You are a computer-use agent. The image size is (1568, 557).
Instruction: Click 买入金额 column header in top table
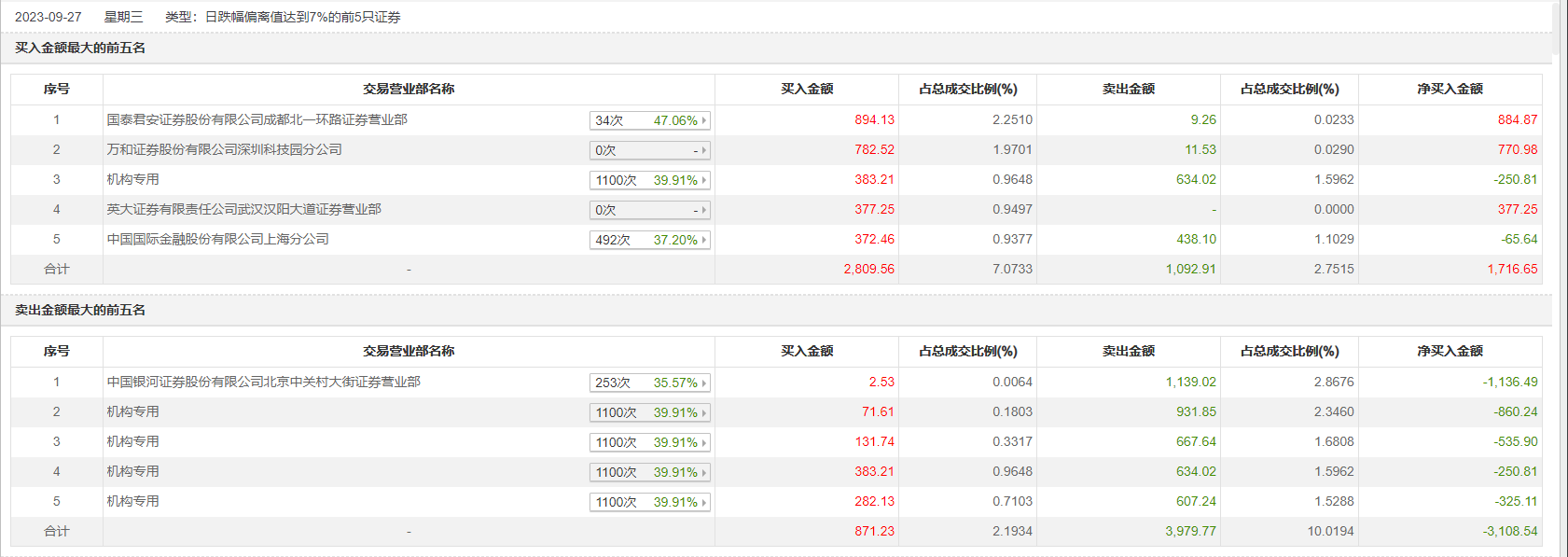click(807, 89)
